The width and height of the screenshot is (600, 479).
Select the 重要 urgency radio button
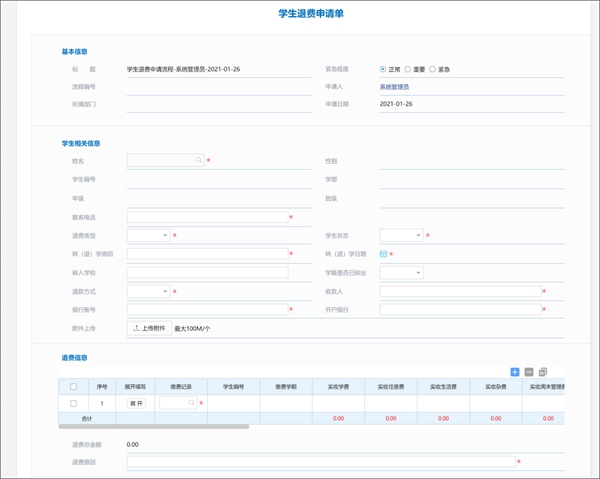coord(408,69)
